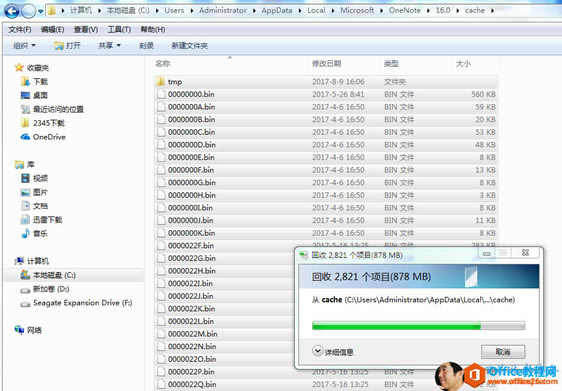Expand the arrow after Microsoft in breadcrumb
562x391 pixels.
(381, 11)
